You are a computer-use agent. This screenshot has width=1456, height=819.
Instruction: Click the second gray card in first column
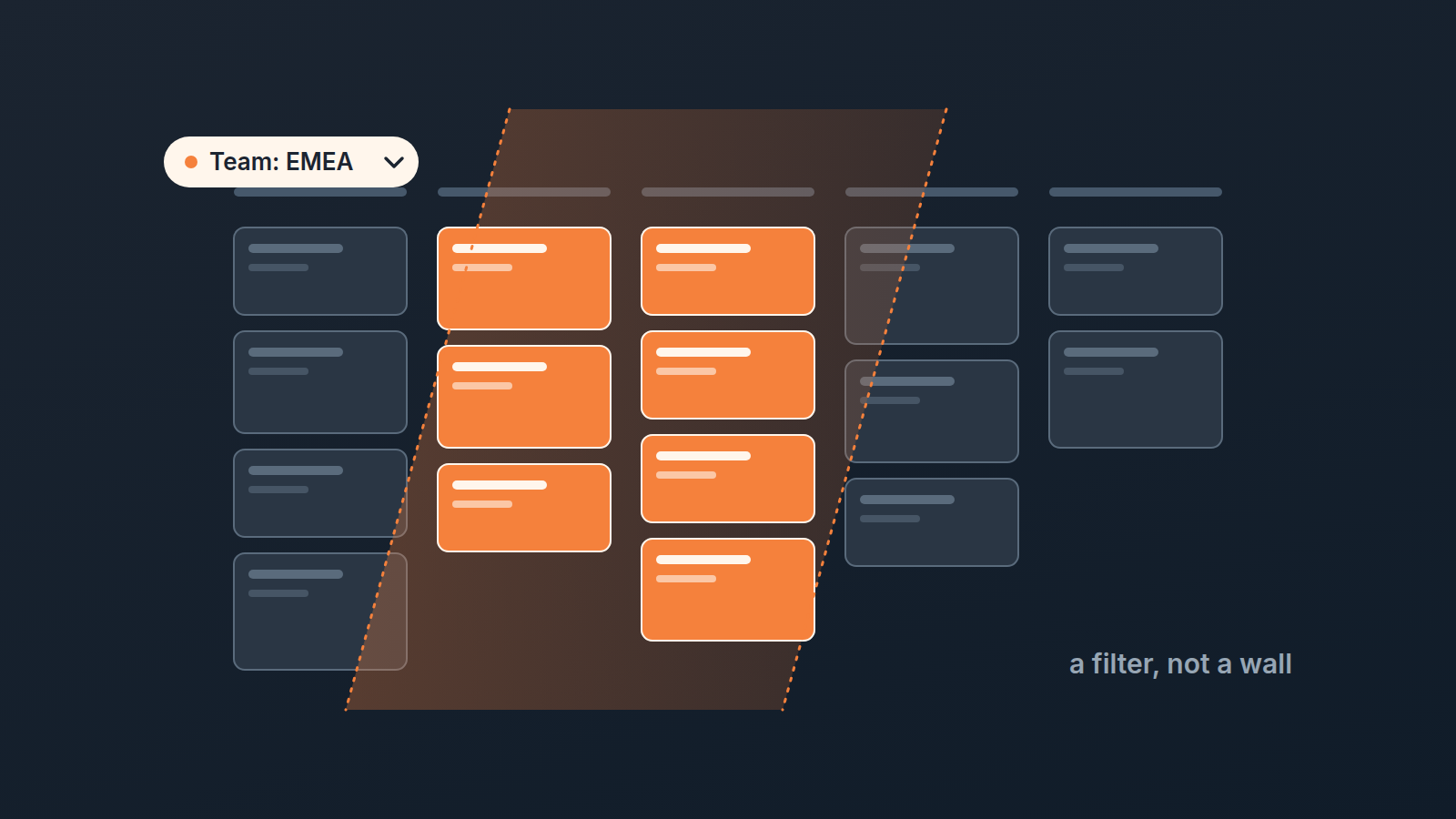click(x=320, y=382)
